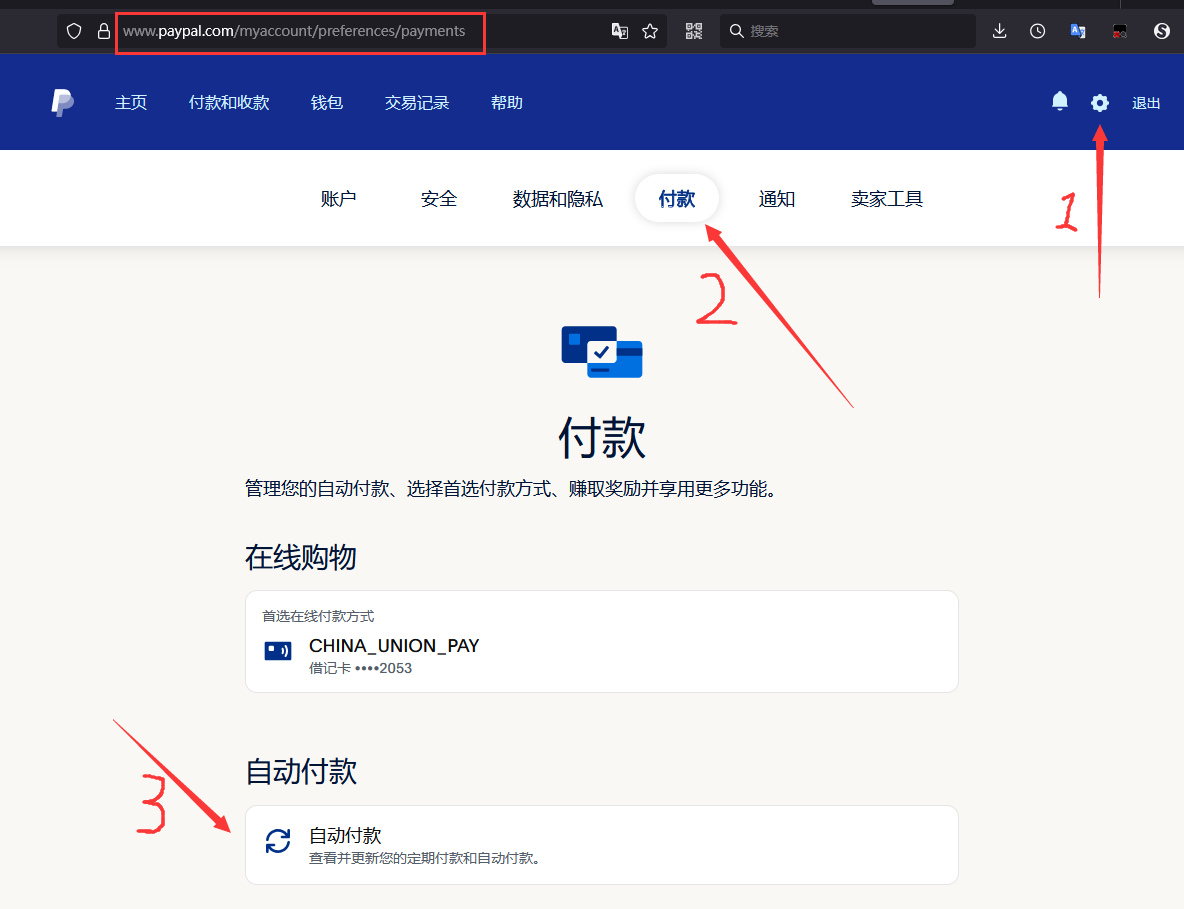Open the 自动付款 card
The height and width of the screenshot is (909, 1184).
[x=602, y=845]
